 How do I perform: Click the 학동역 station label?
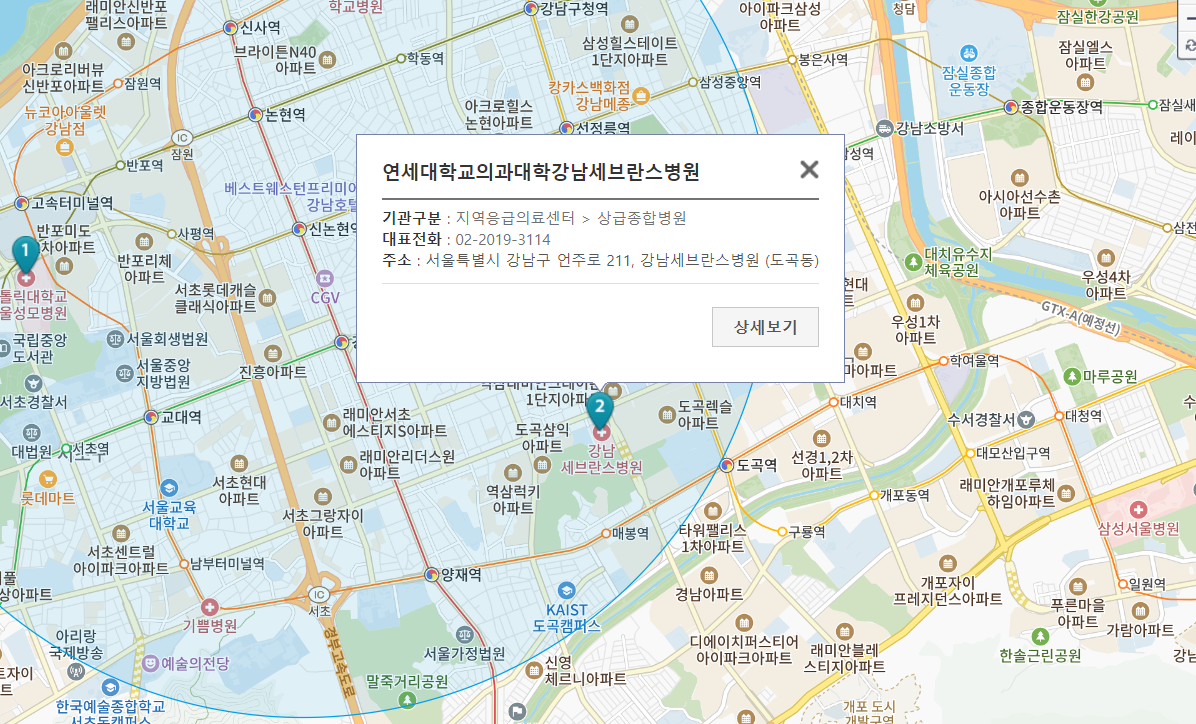[425, 58]
